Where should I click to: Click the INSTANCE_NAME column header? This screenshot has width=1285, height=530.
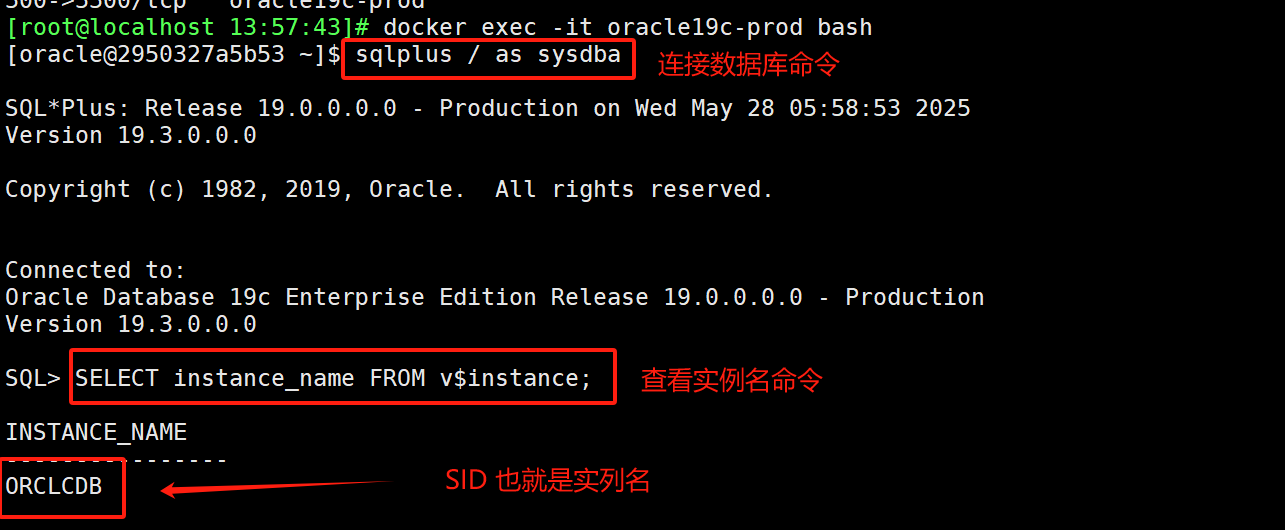[96, 432]
